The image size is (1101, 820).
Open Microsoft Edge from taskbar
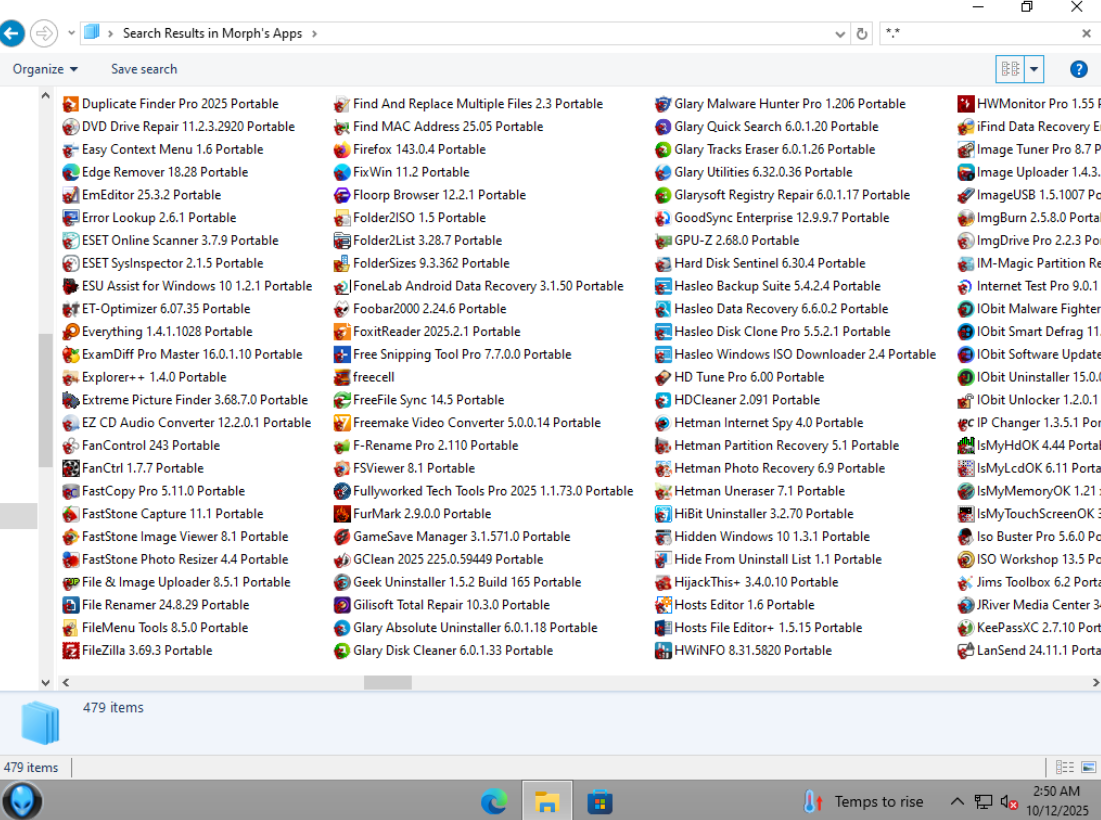494,801
